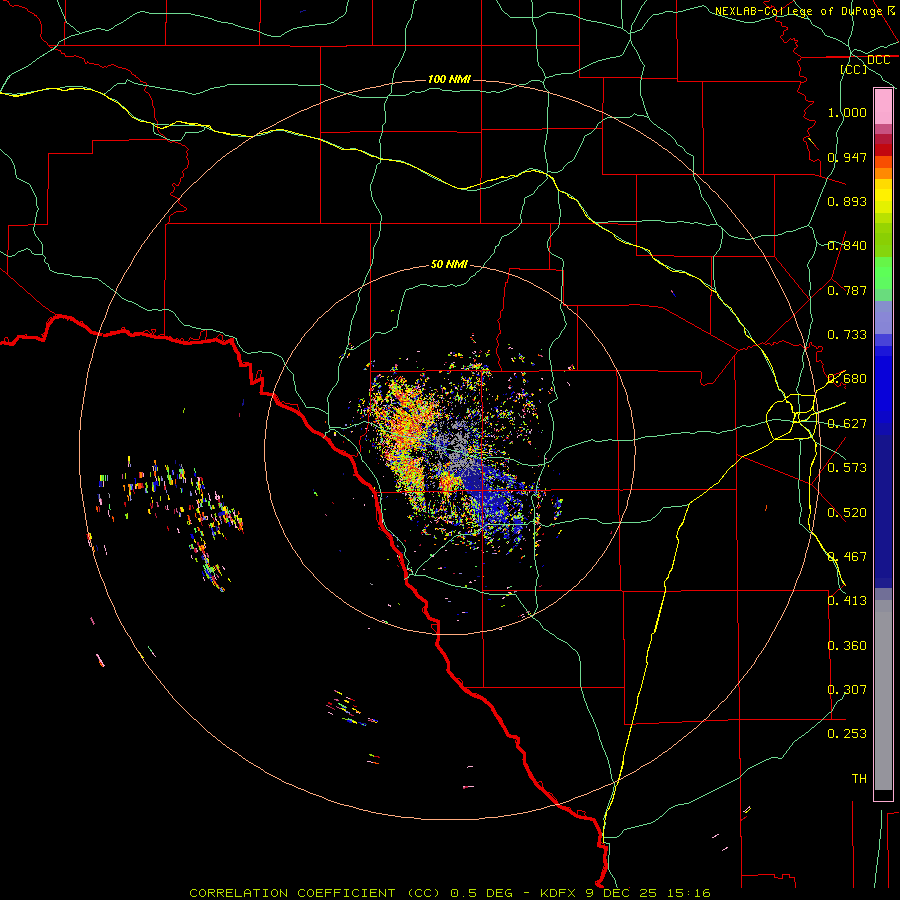Viewport: 900px width, 900px height.
Task: Click the 50 NMI range ring label
Action: [x=449, y=264]
